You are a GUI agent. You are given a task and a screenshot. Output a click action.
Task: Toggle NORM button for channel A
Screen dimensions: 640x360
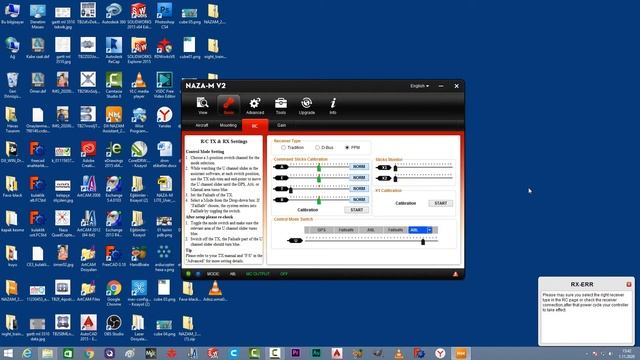coord(359,167)
